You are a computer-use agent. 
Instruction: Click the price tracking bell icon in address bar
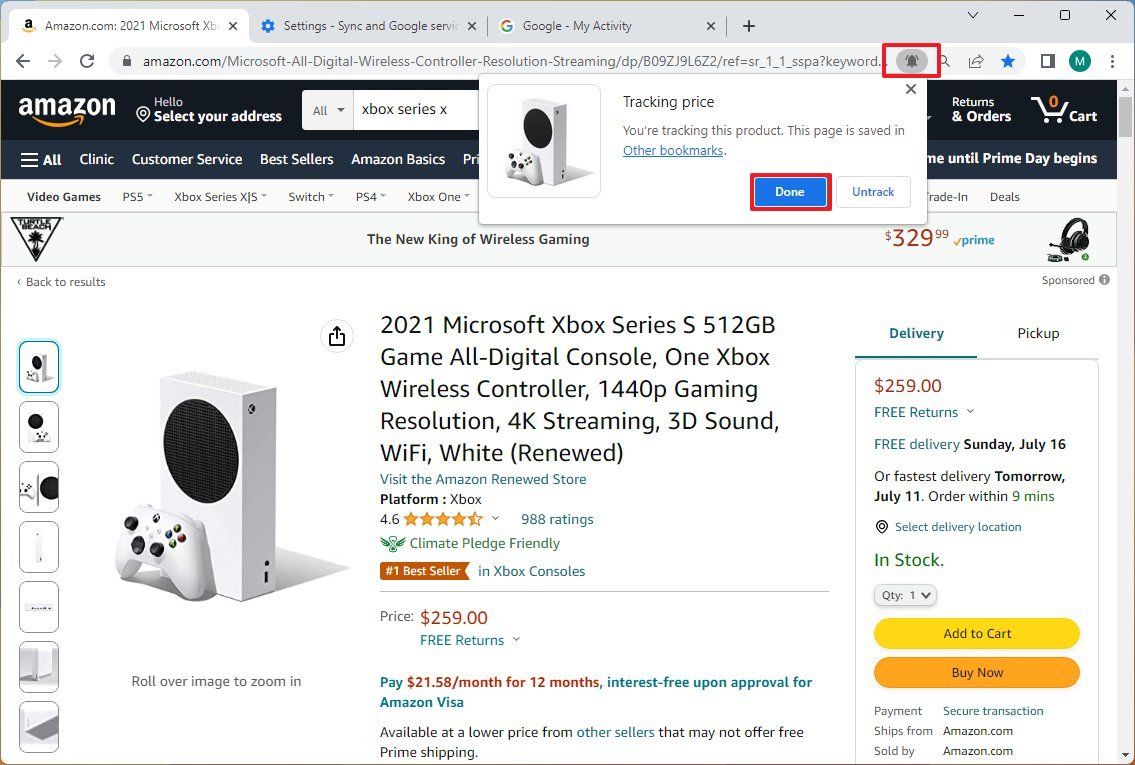[910, 61]
